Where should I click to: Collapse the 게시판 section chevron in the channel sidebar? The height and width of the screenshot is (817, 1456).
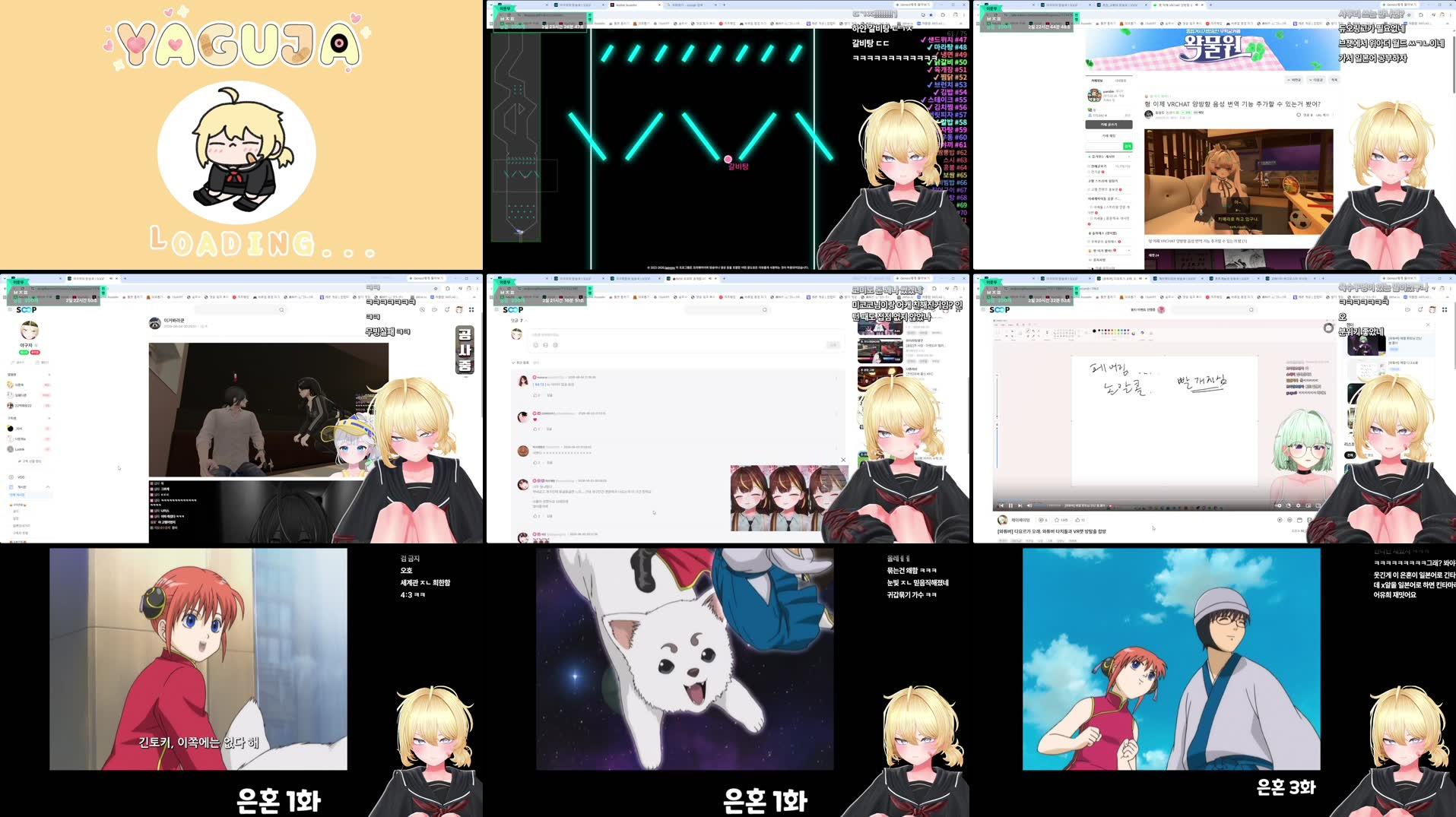pos(48,487)
